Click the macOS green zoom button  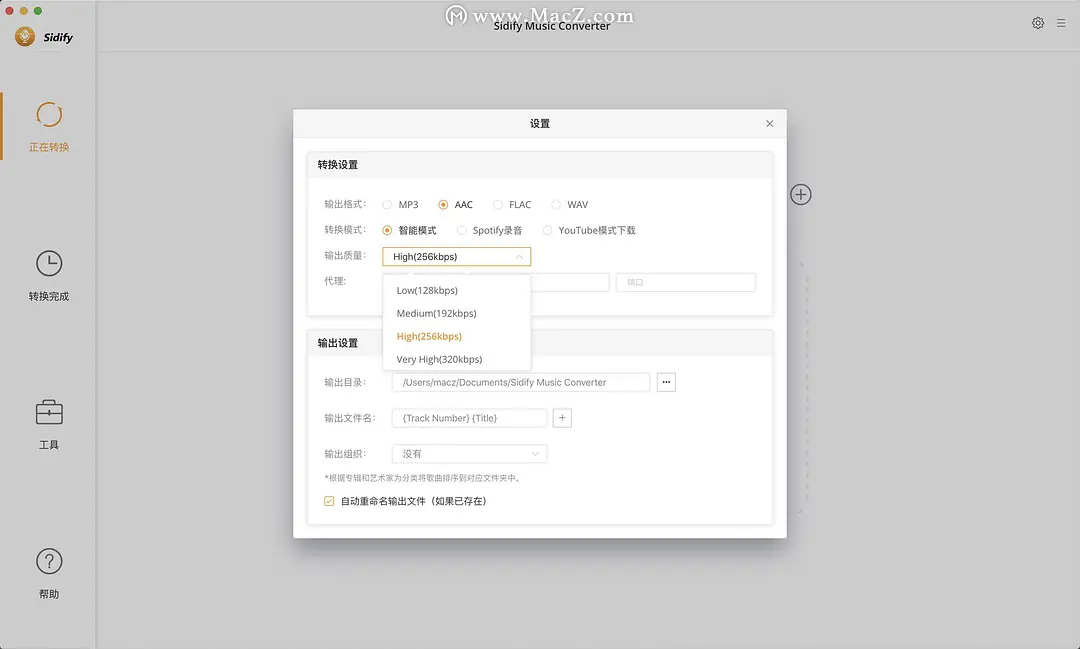[38, 10]
